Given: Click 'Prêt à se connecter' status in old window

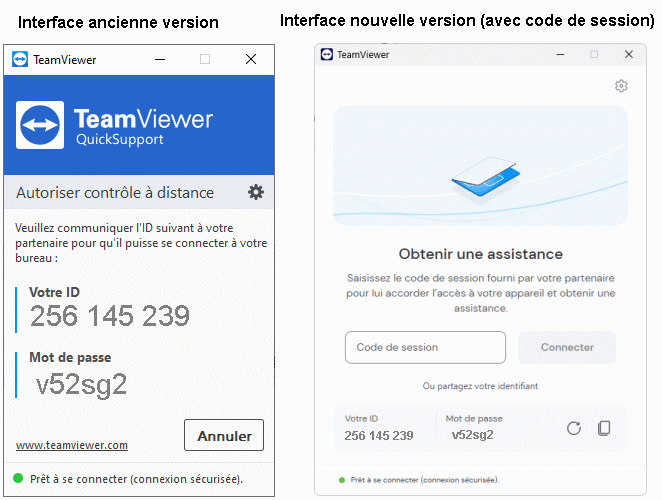Looking at the screenshot, I should (x=136, y=479).
